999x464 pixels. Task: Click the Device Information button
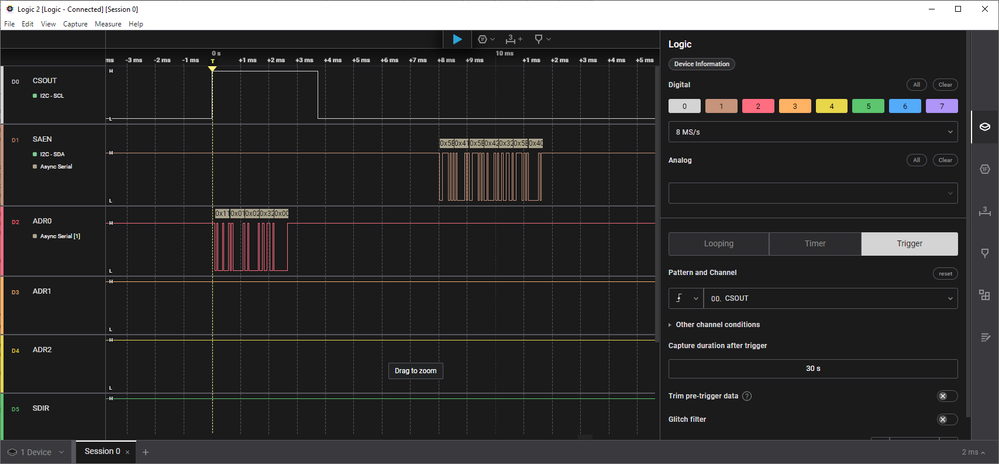(x=702, y=64)
